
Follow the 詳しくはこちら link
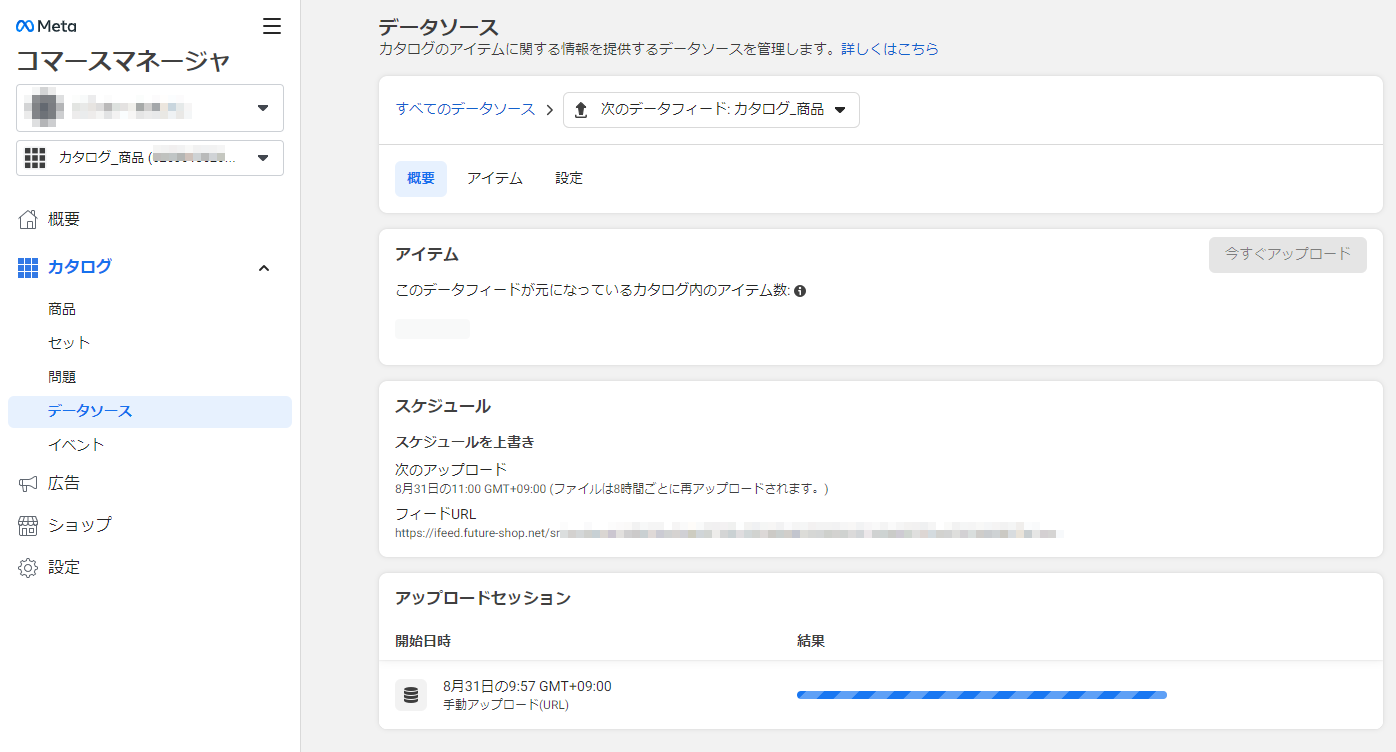click(x=890, y=48)
